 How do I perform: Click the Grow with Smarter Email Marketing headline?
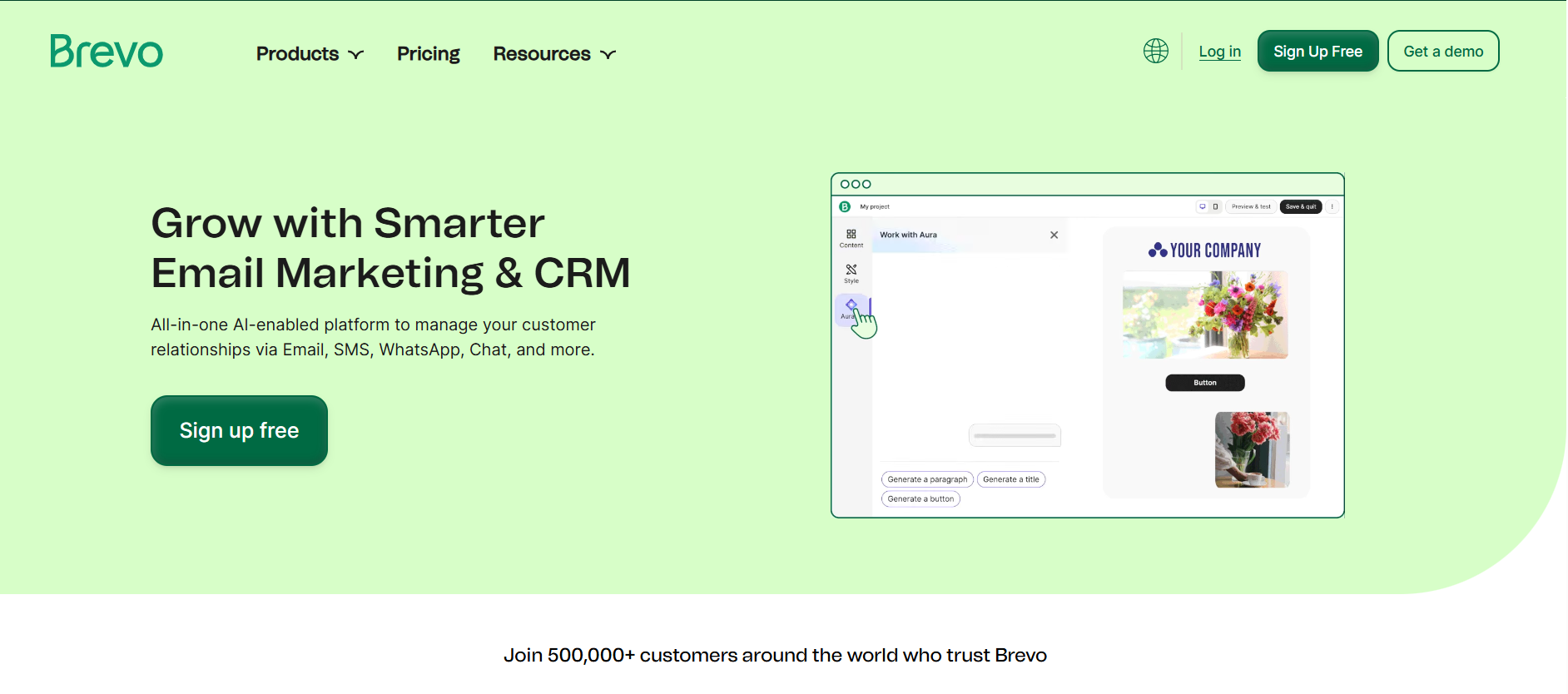tap(390, 248)
